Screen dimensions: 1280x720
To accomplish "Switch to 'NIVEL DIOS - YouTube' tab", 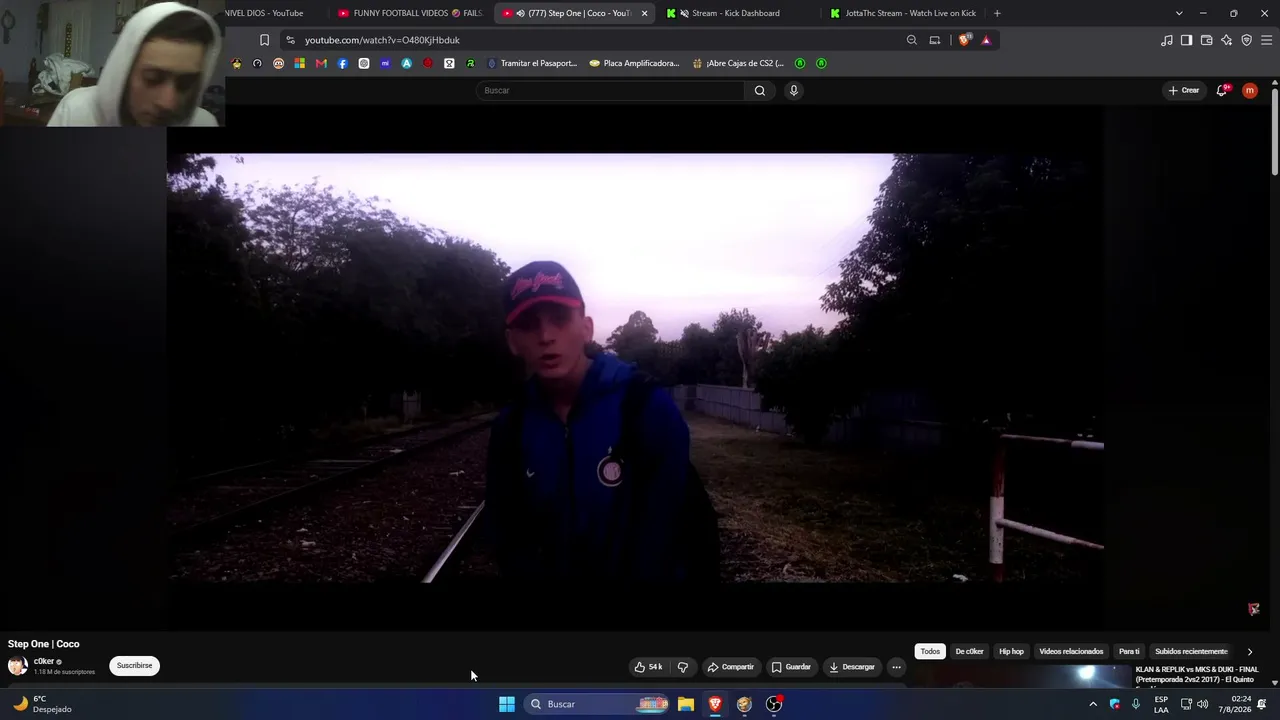I will (262, 13).
